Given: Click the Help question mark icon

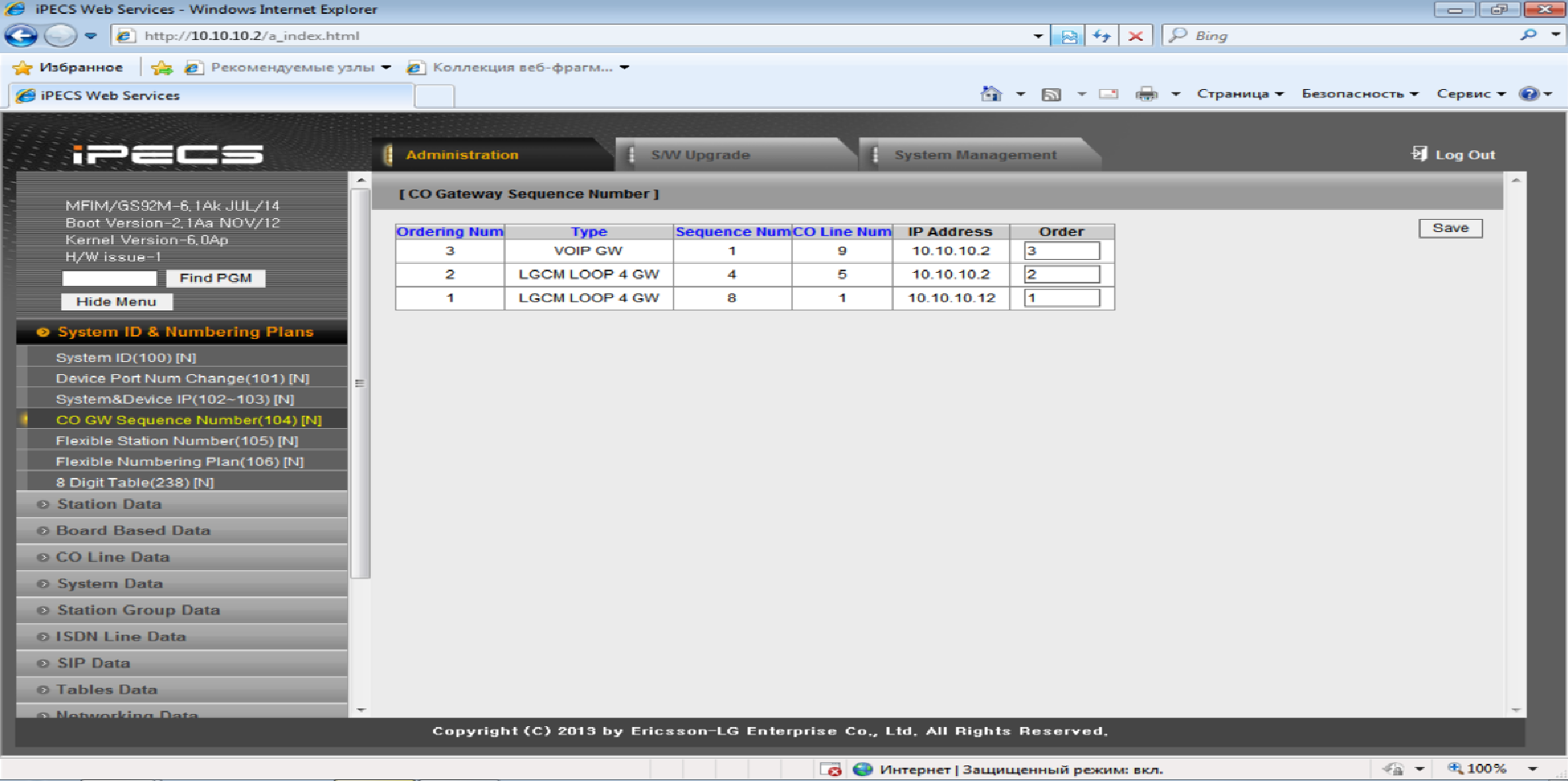Looking at the screenshot, I should [1528, 94].
